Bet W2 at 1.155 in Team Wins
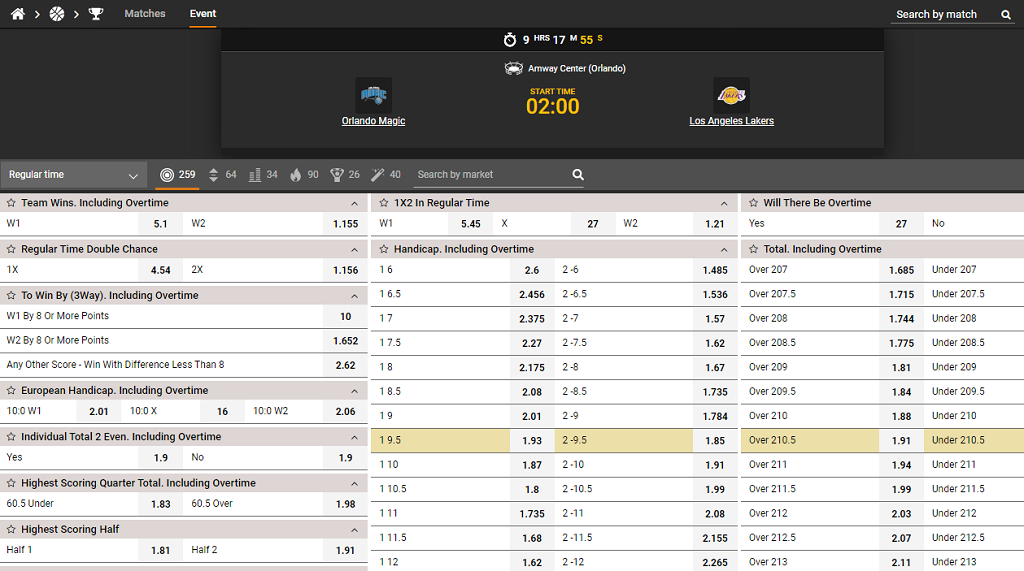The image size is (1024, 571). point(345,223)
